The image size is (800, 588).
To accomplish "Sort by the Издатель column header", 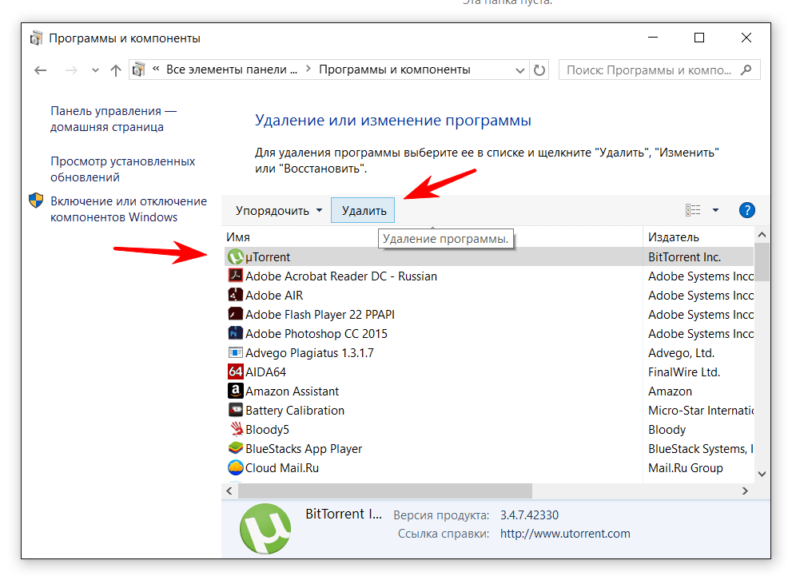I will coord(673,237).
